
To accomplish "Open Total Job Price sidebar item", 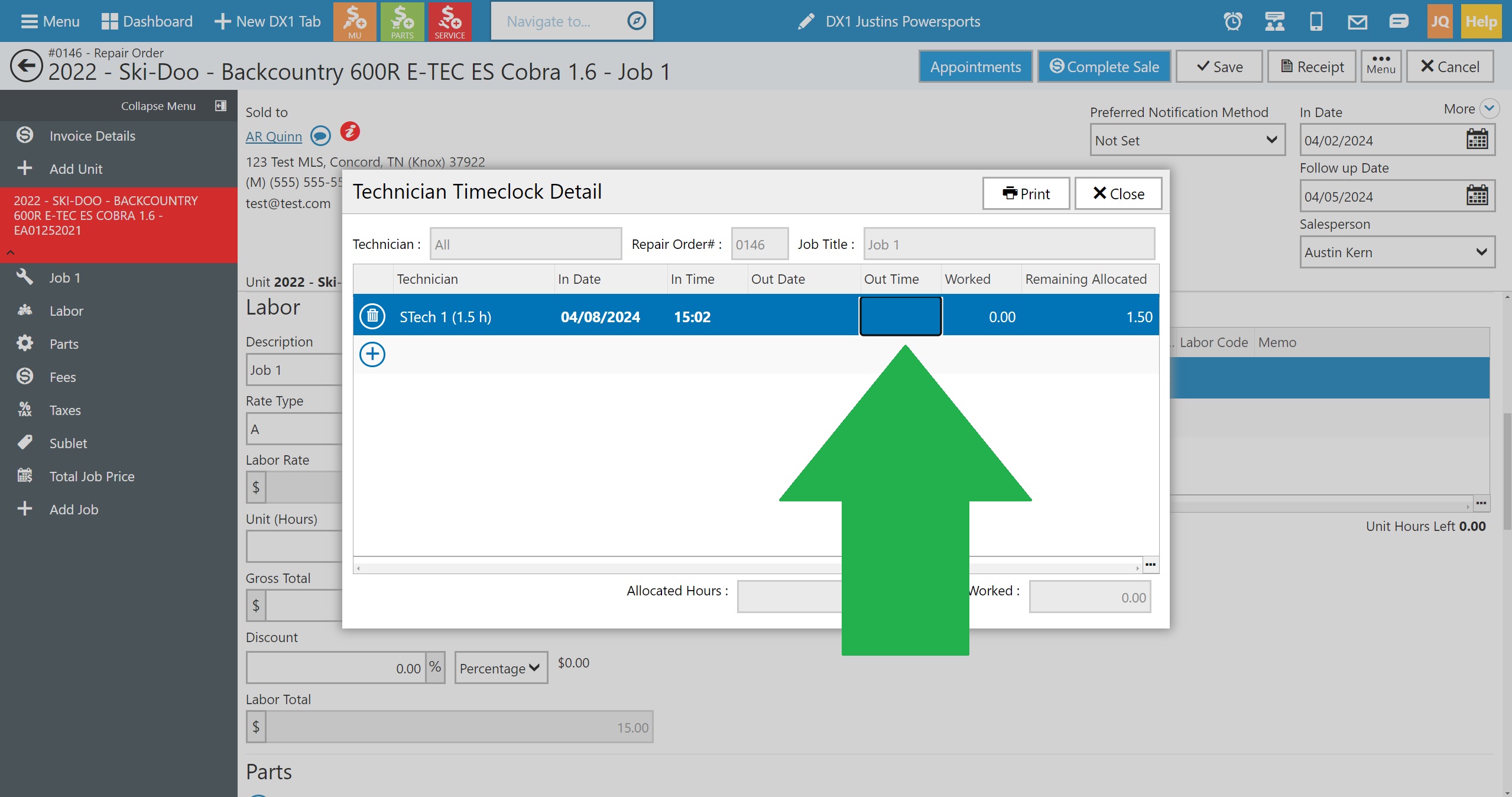I will coord(92,477).
